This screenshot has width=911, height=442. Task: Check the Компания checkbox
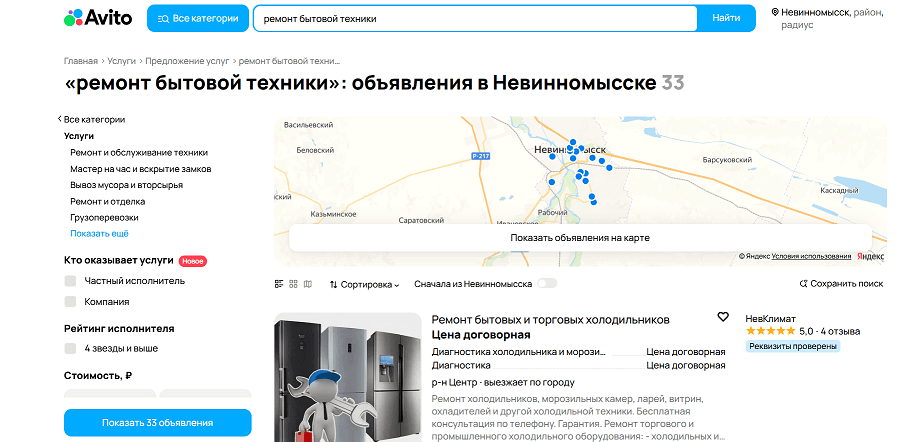(x=71, y=301)
